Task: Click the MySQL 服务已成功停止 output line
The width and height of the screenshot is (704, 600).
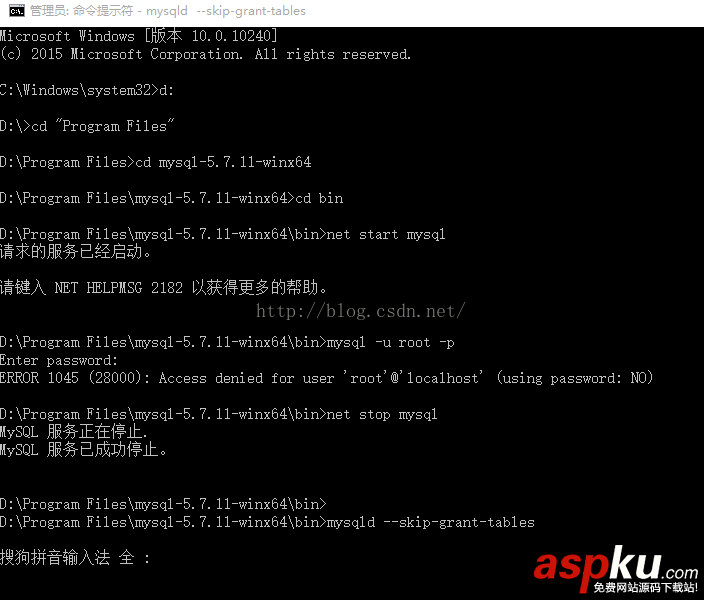Action: click(x=84, y=450)
